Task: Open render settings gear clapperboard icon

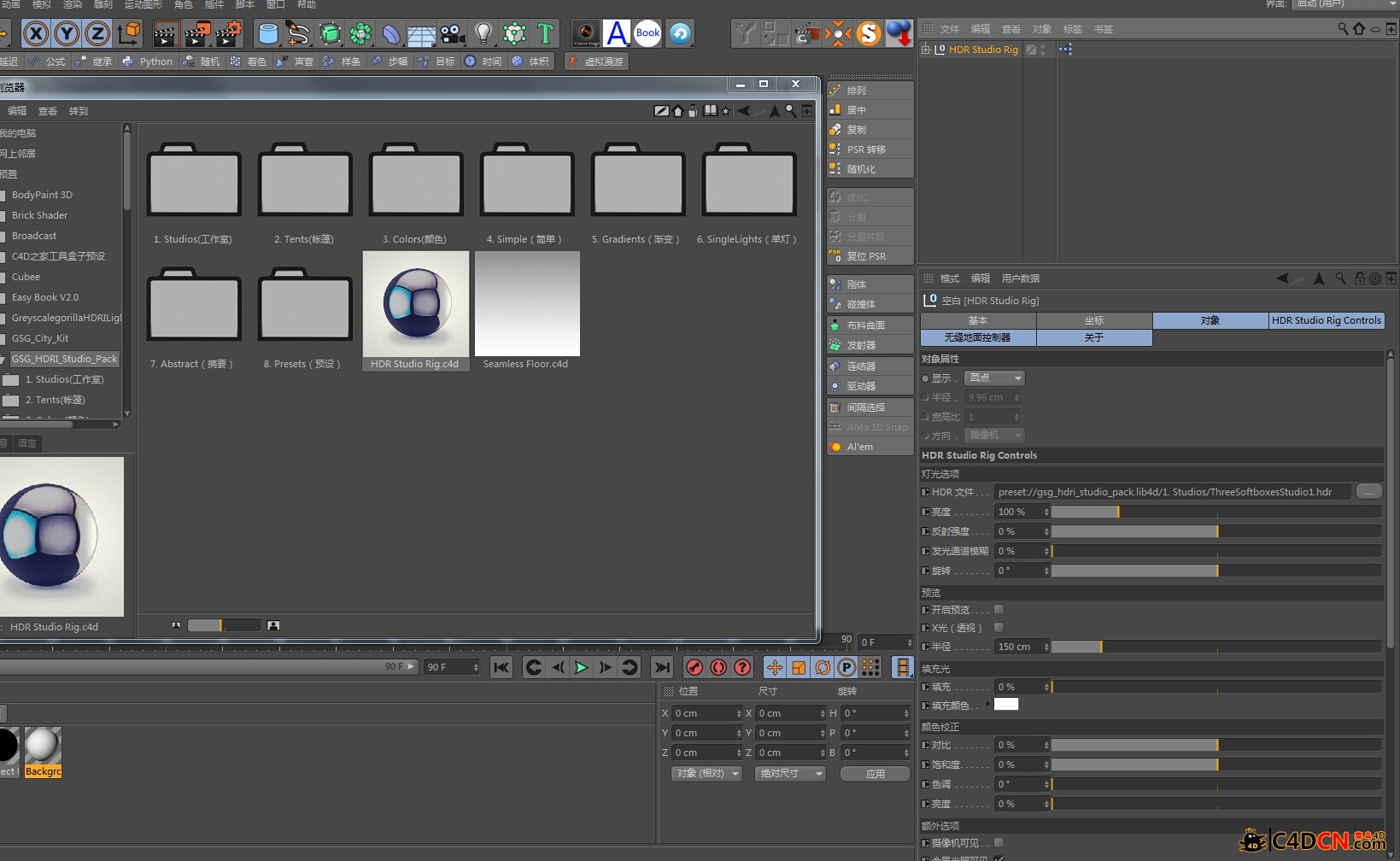Action: (228, 34)
